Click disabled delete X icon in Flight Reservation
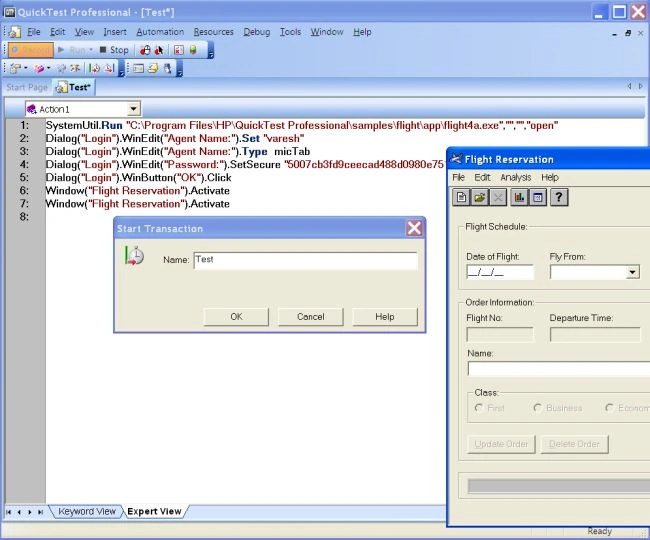The height and width of the screenshot is (540, 650). [498, 197]
